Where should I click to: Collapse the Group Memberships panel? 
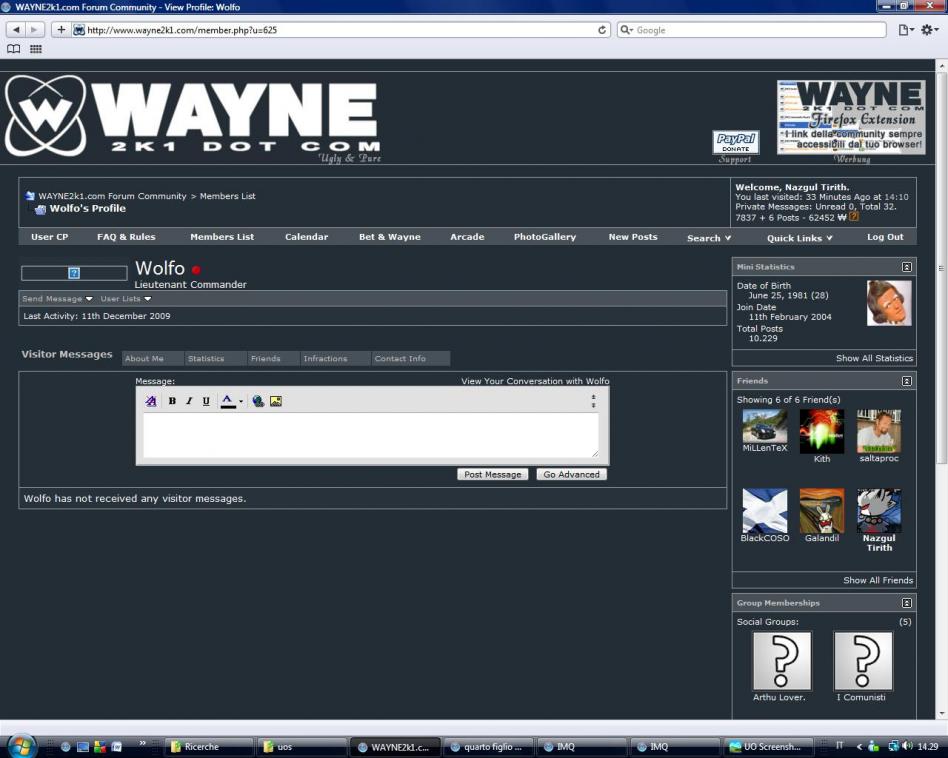point(906,603)
